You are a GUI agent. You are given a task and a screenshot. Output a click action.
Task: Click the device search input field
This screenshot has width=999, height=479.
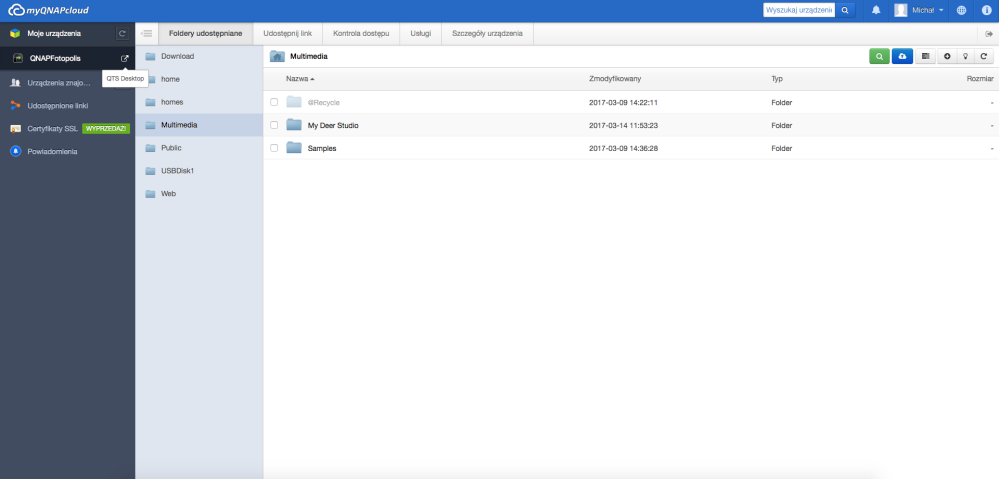[x=799, y=10]
